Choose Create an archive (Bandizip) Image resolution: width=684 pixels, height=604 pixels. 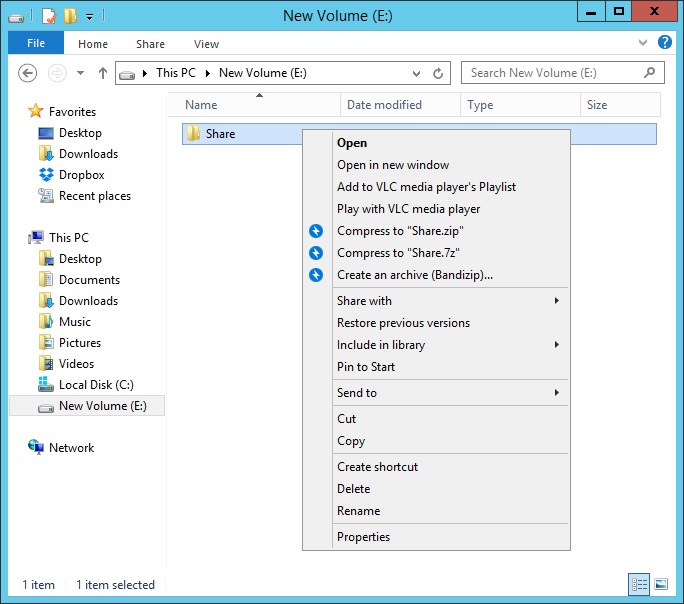414,275
